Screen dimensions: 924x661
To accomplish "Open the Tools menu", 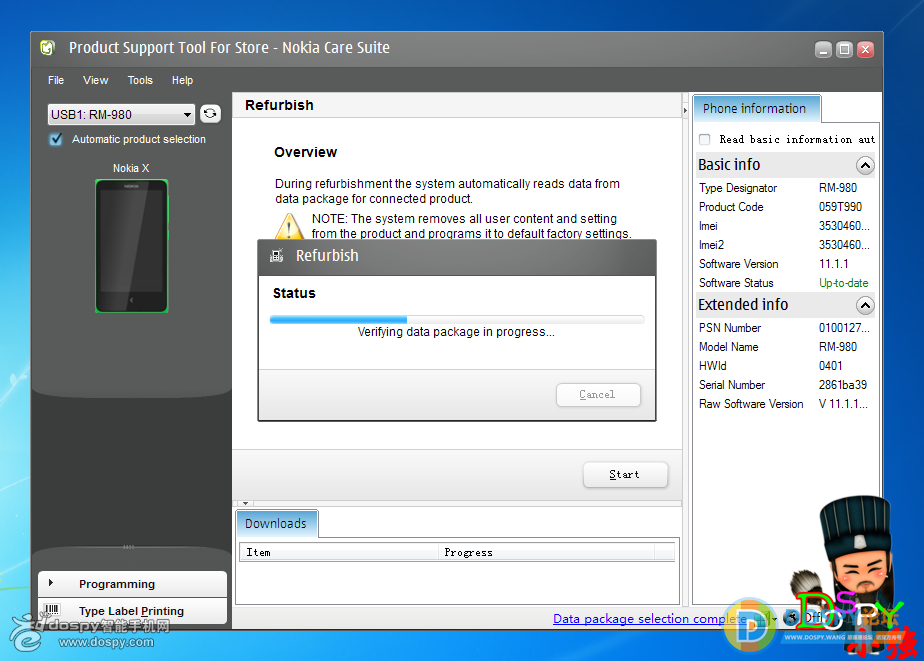I will [x=140, y=80].
